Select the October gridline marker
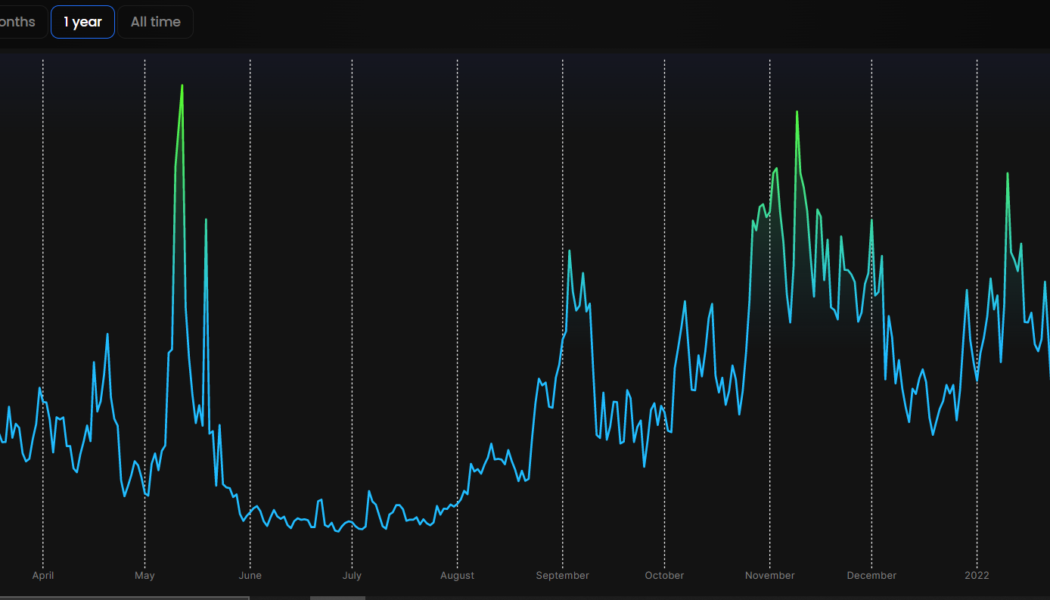The image size is (1050, 600). coord(663,300)
